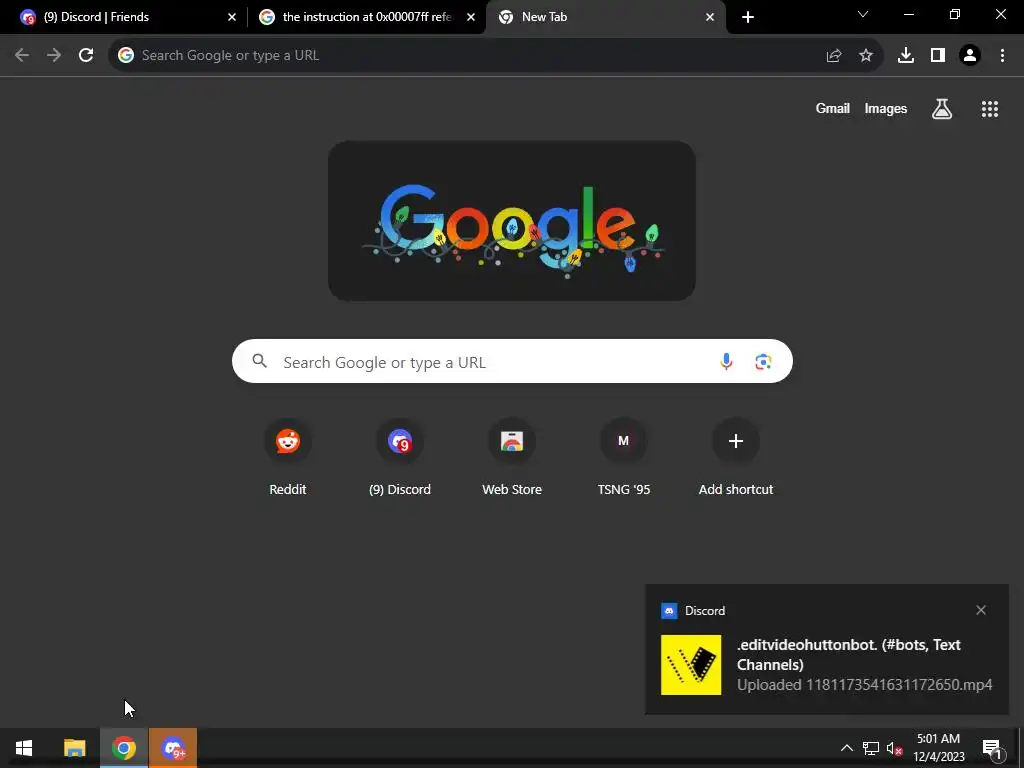Image resolution: width=1024 pixels, height=768 pixels.
Task: Bookmark this tab with the star icon
Action: (x=866, y=56)
